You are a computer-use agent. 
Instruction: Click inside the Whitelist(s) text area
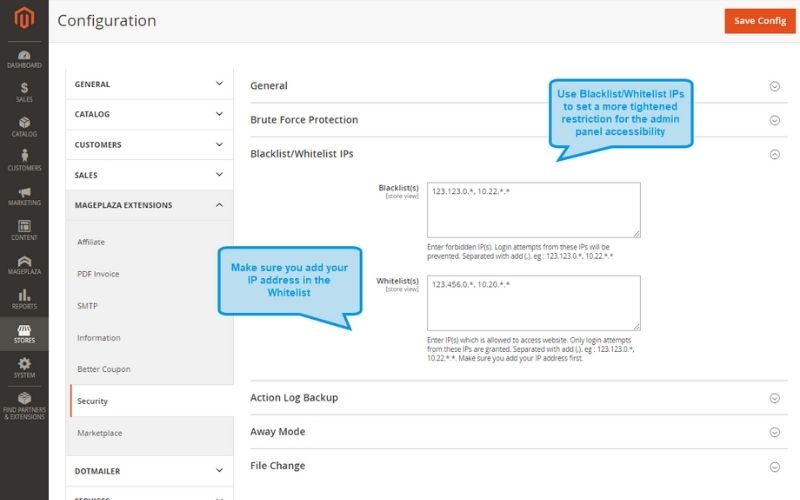(x=533, y=303)
